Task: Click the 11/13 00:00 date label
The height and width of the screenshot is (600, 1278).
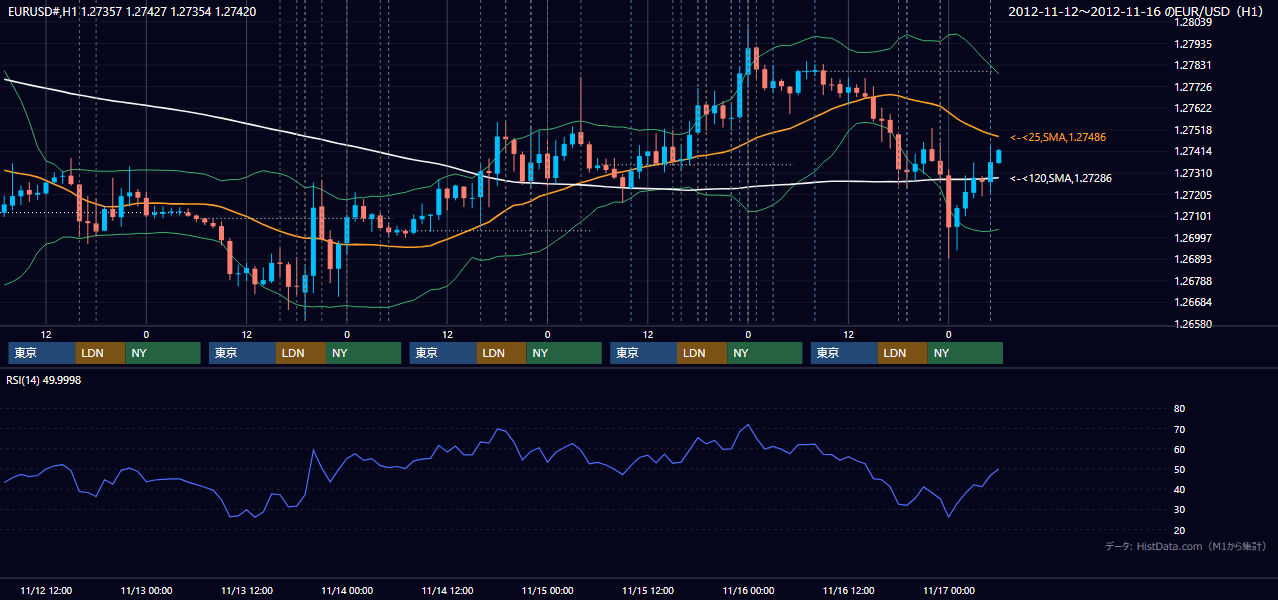Action: pyautogui.click(x=146, y=590)
